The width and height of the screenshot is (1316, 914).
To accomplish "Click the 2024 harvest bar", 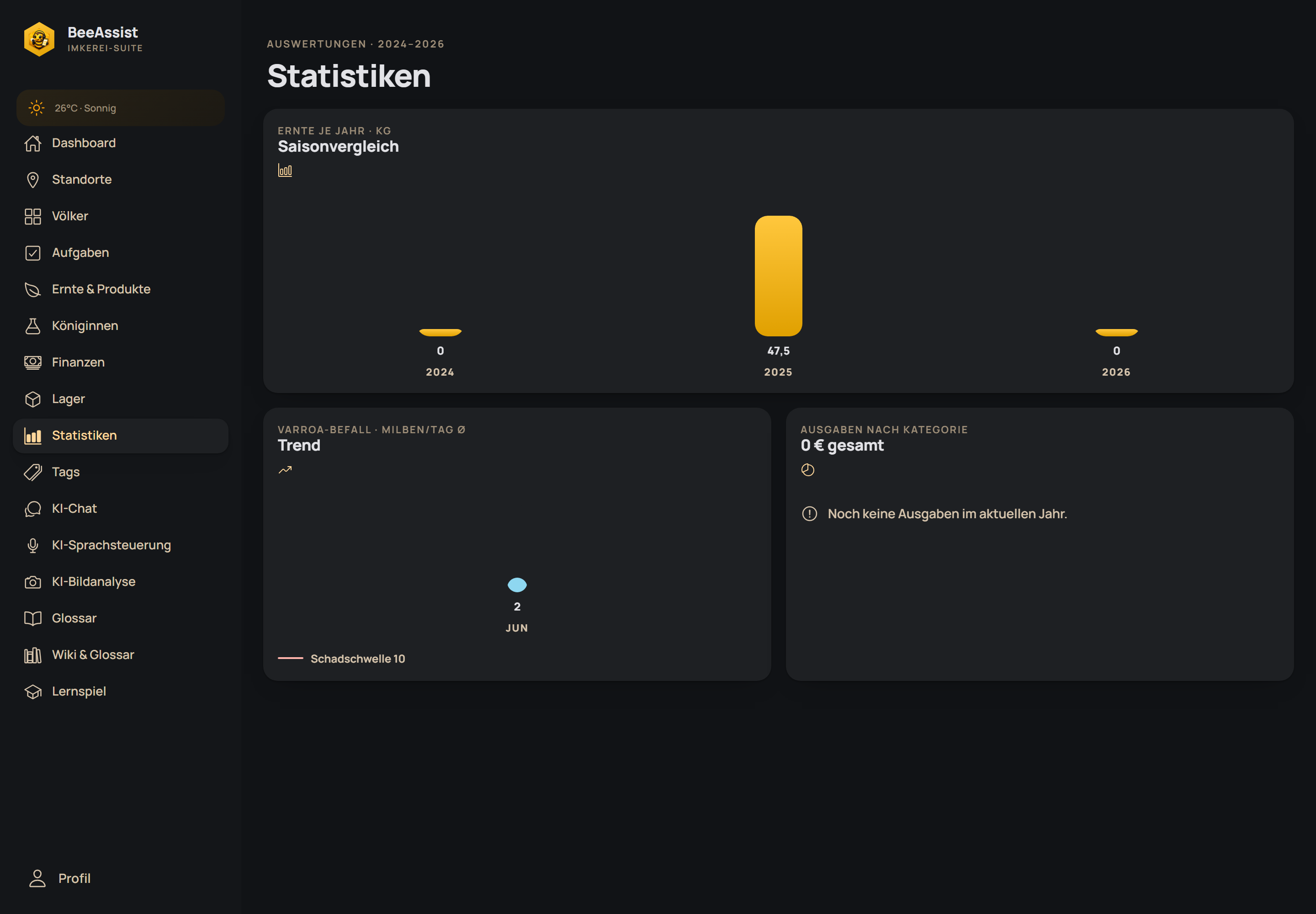I will pos(440,332).
